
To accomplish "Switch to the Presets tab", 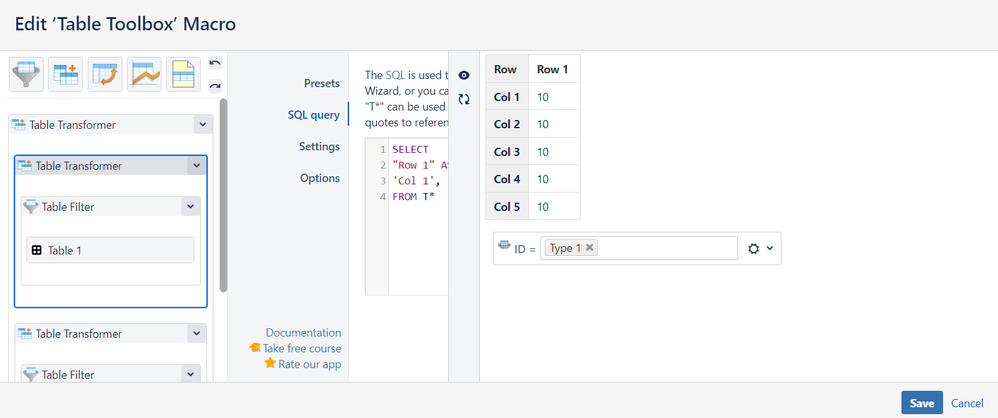I will point(321,83).
